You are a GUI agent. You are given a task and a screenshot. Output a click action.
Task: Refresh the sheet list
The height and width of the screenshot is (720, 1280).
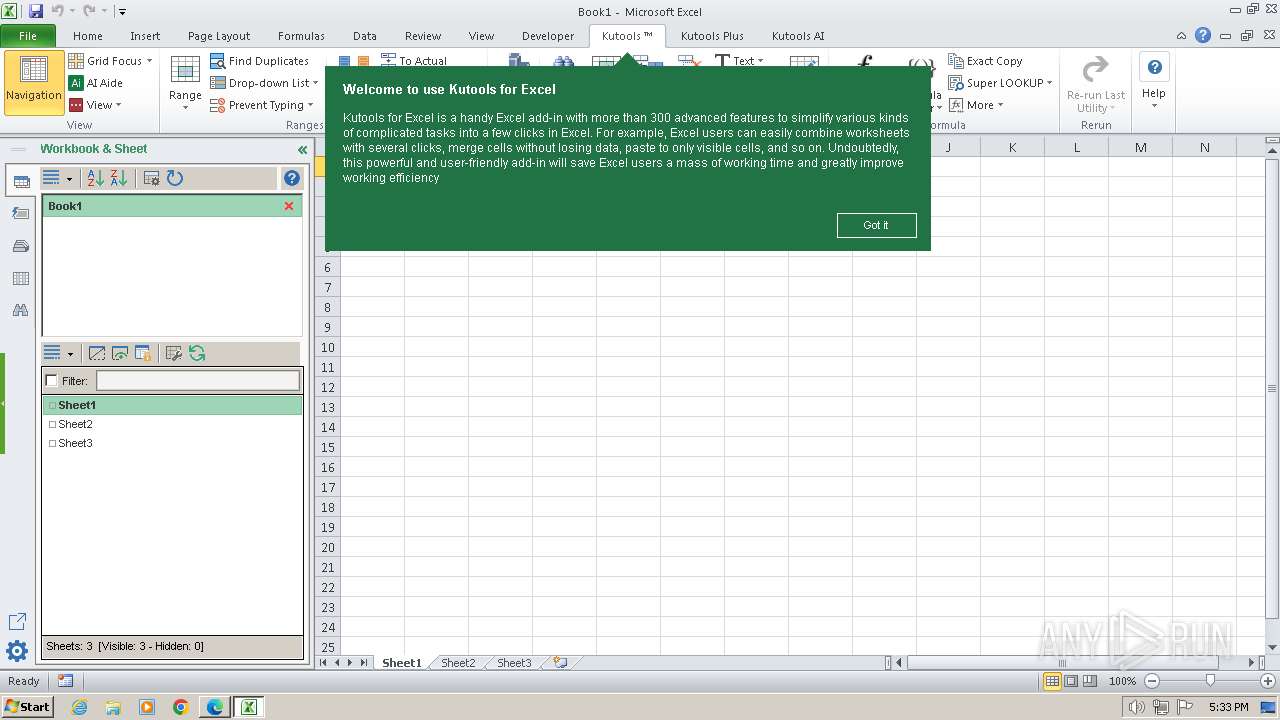click(x=197, y=353)
